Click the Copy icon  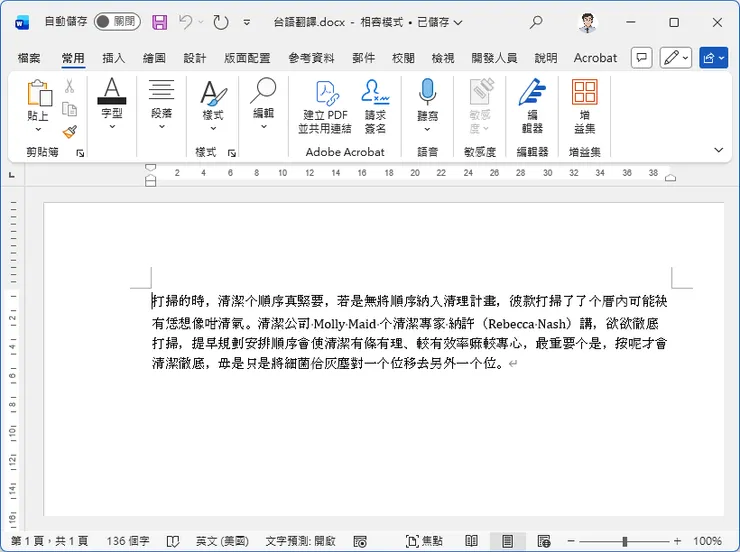69,109
